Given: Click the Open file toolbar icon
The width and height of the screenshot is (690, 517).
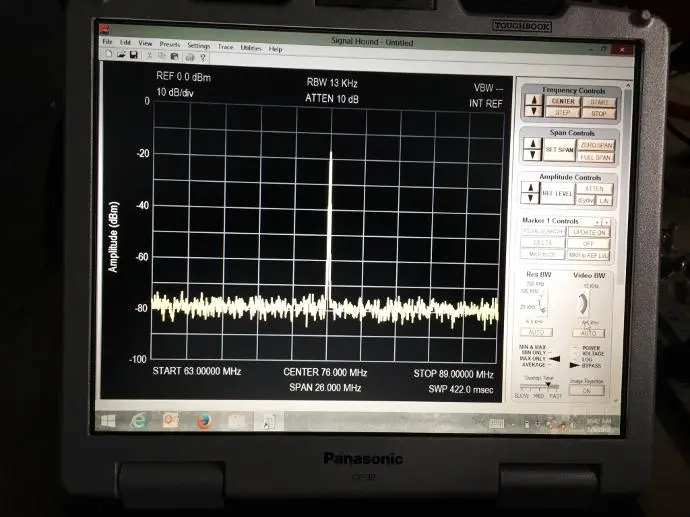Looking at the screenshot, I should 121,55.
